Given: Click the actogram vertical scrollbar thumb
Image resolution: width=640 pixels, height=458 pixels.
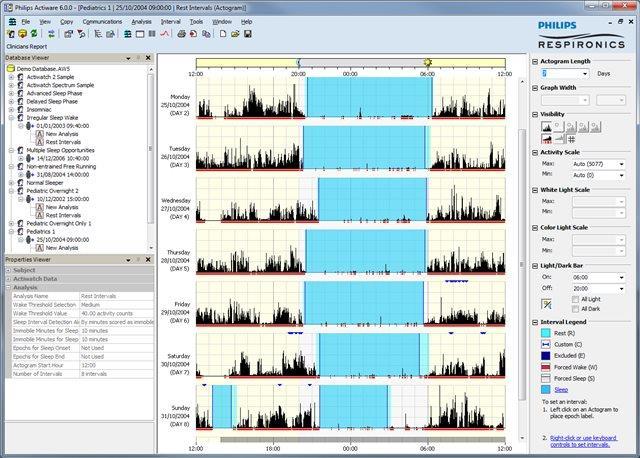Looking at the screenshot, I should pyautogui.click(x=522, y=265).
